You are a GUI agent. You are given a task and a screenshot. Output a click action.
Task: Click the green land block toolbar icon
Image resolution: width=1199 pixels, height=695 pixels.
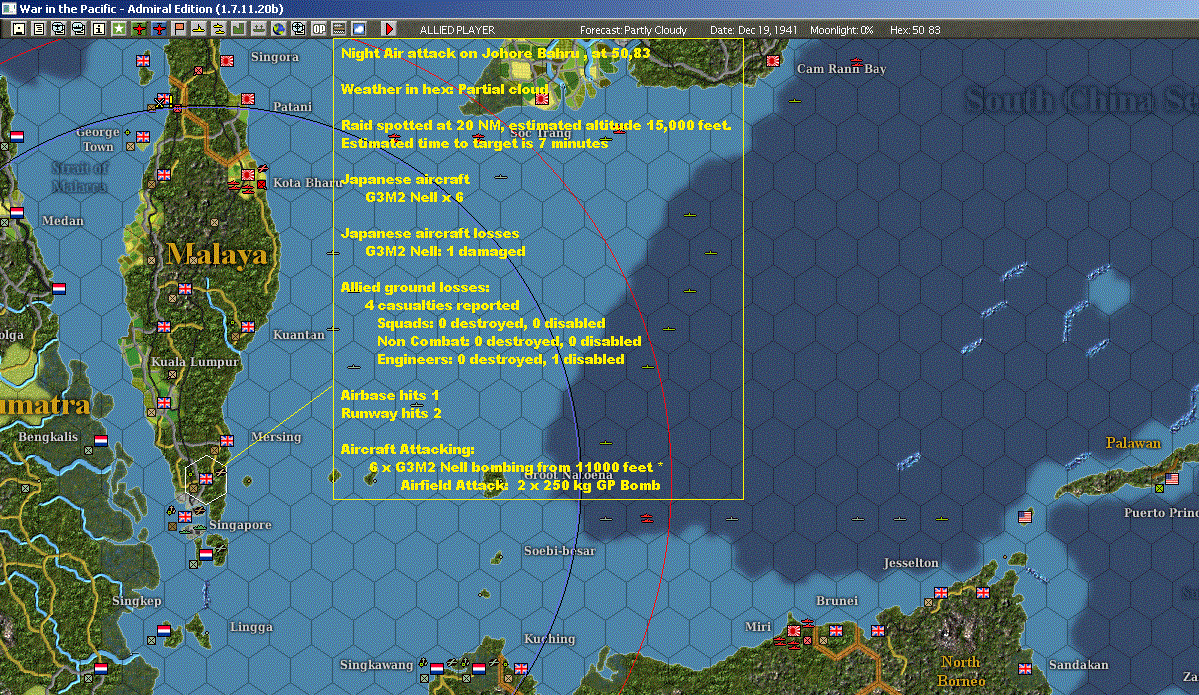tap(239, 29)
